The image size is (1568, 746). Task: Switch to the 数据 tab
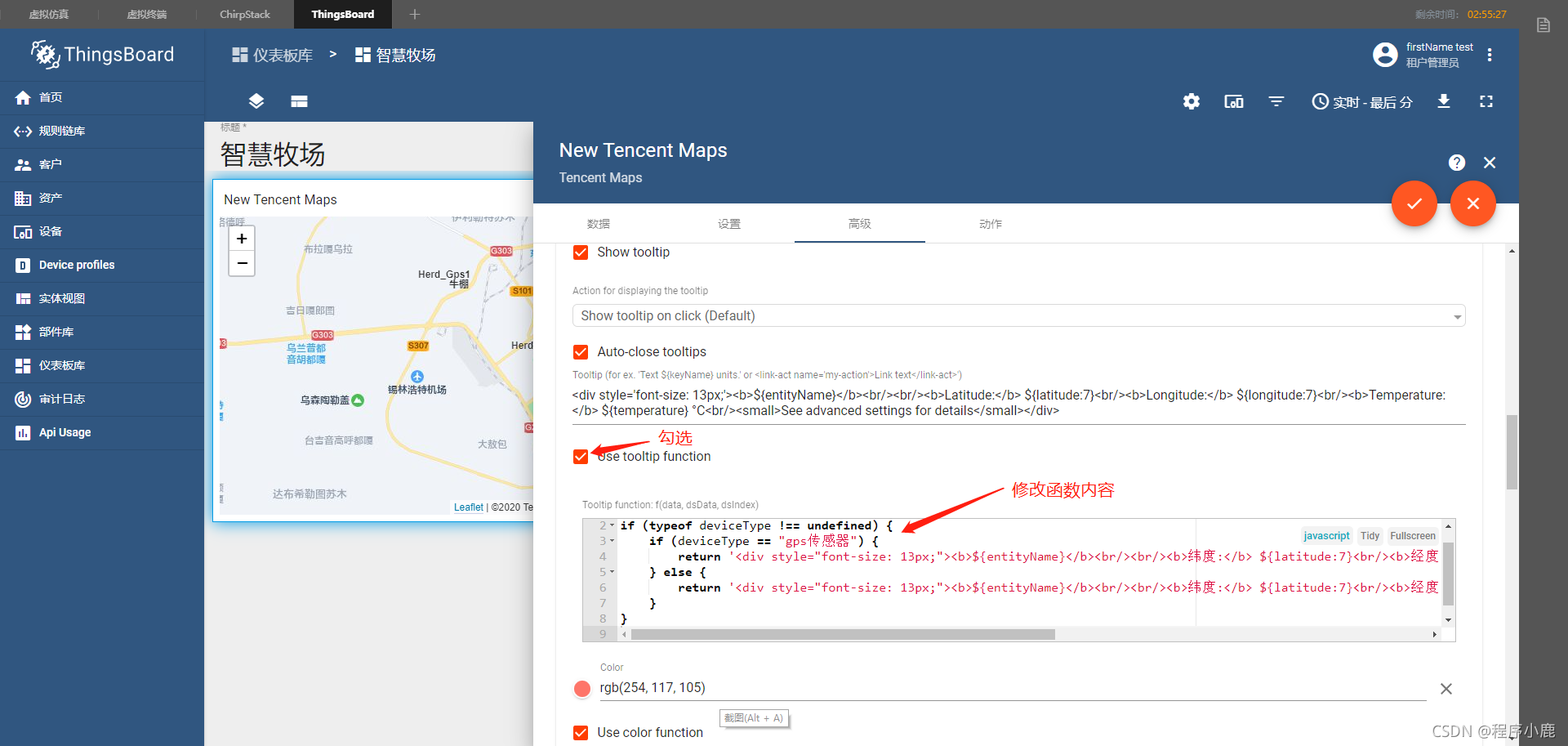point(599,224)
